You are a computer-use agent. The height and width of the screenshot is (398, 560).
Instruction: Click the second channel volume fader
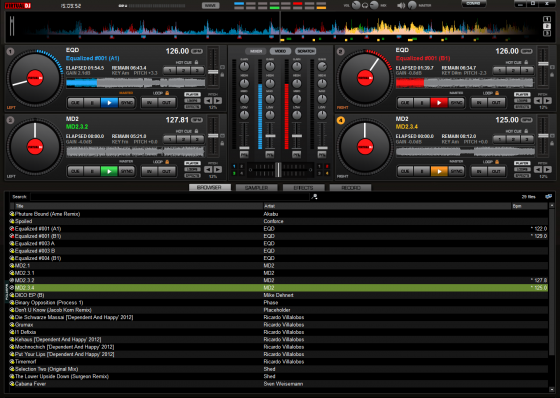click(x=270, y=136)
